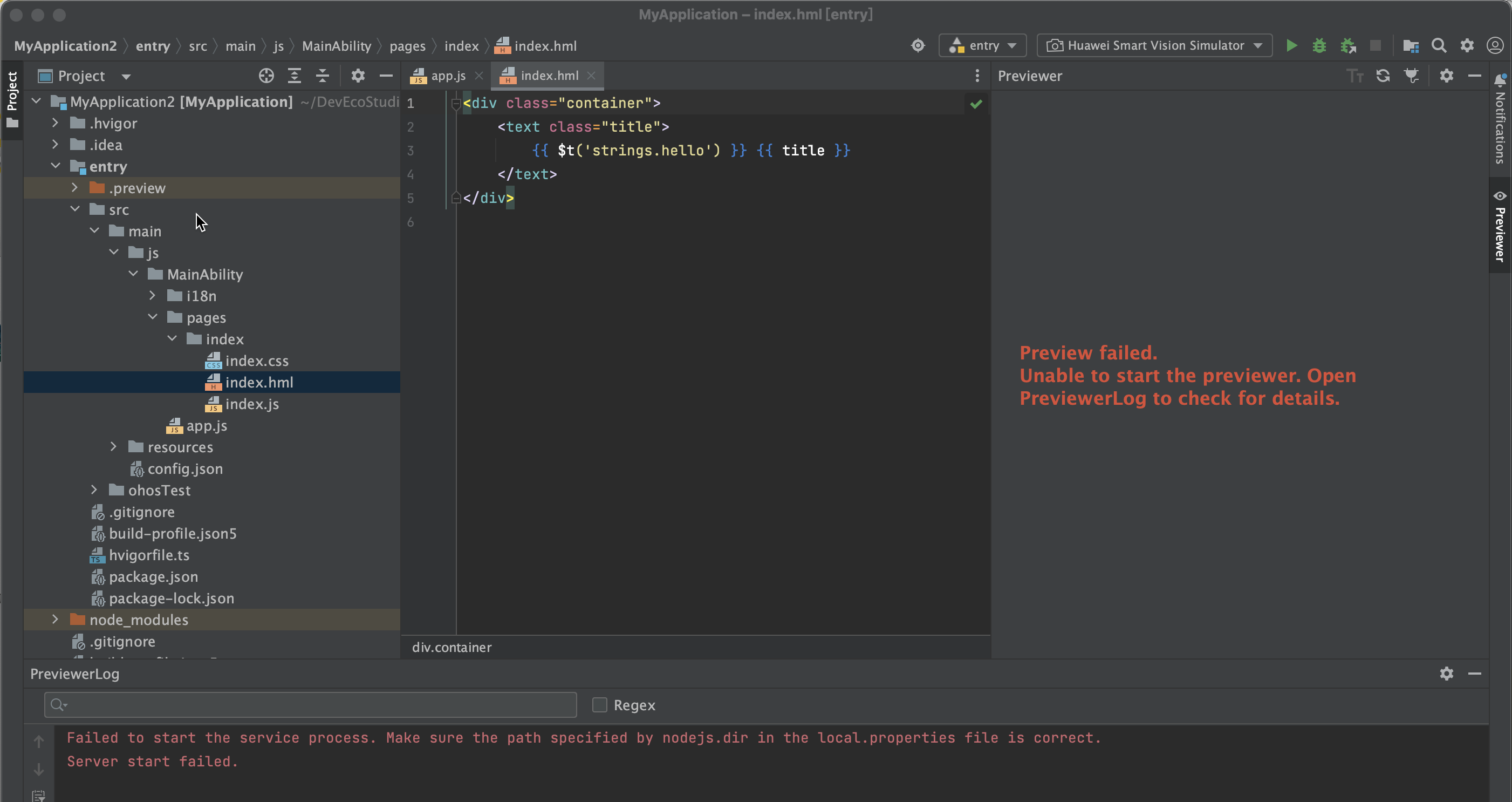Open Previewer panel settings gear
Viewport: 1512px width, 802px height.
(x=1446, y=76)
